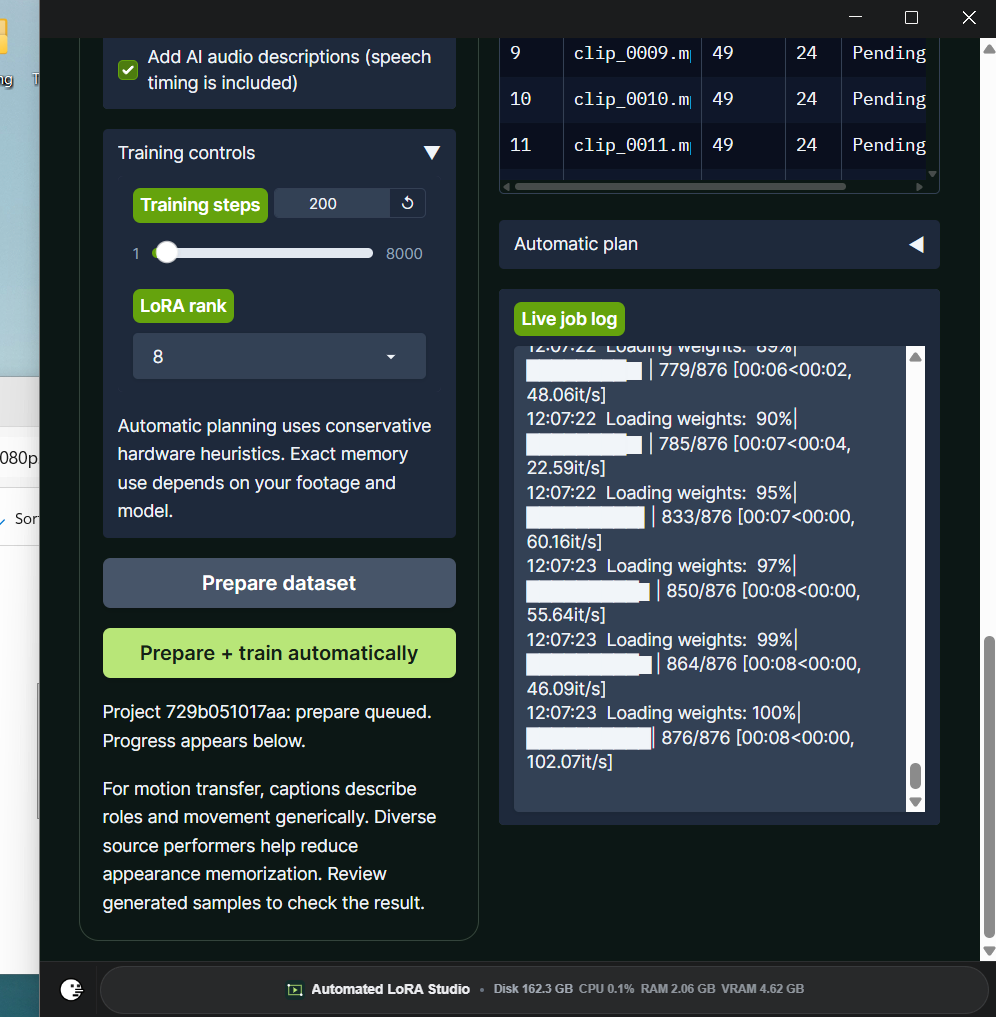The height and width of the screenshot is (1017, 996).
Task: Click the Live job log label
Action: click(x=569, y=319)
